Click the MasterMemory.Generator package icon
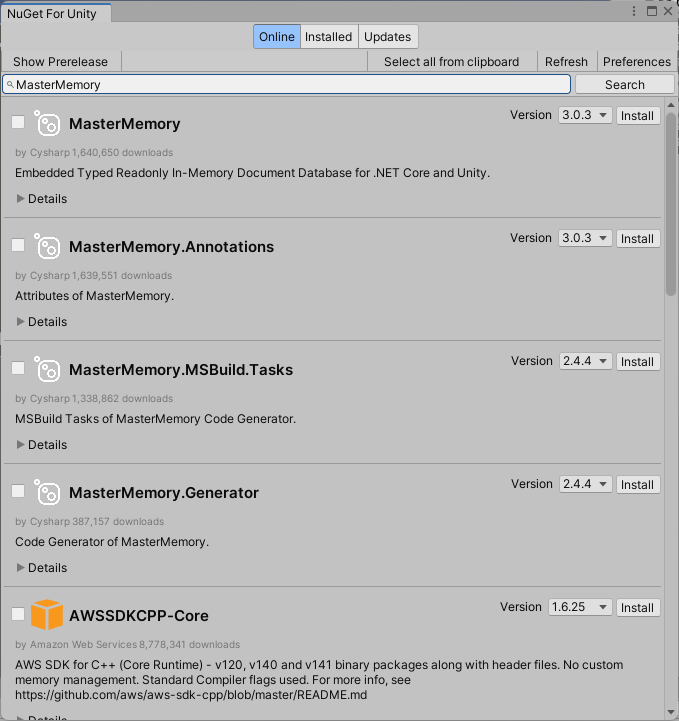679x721 pixels. point(47,492)
